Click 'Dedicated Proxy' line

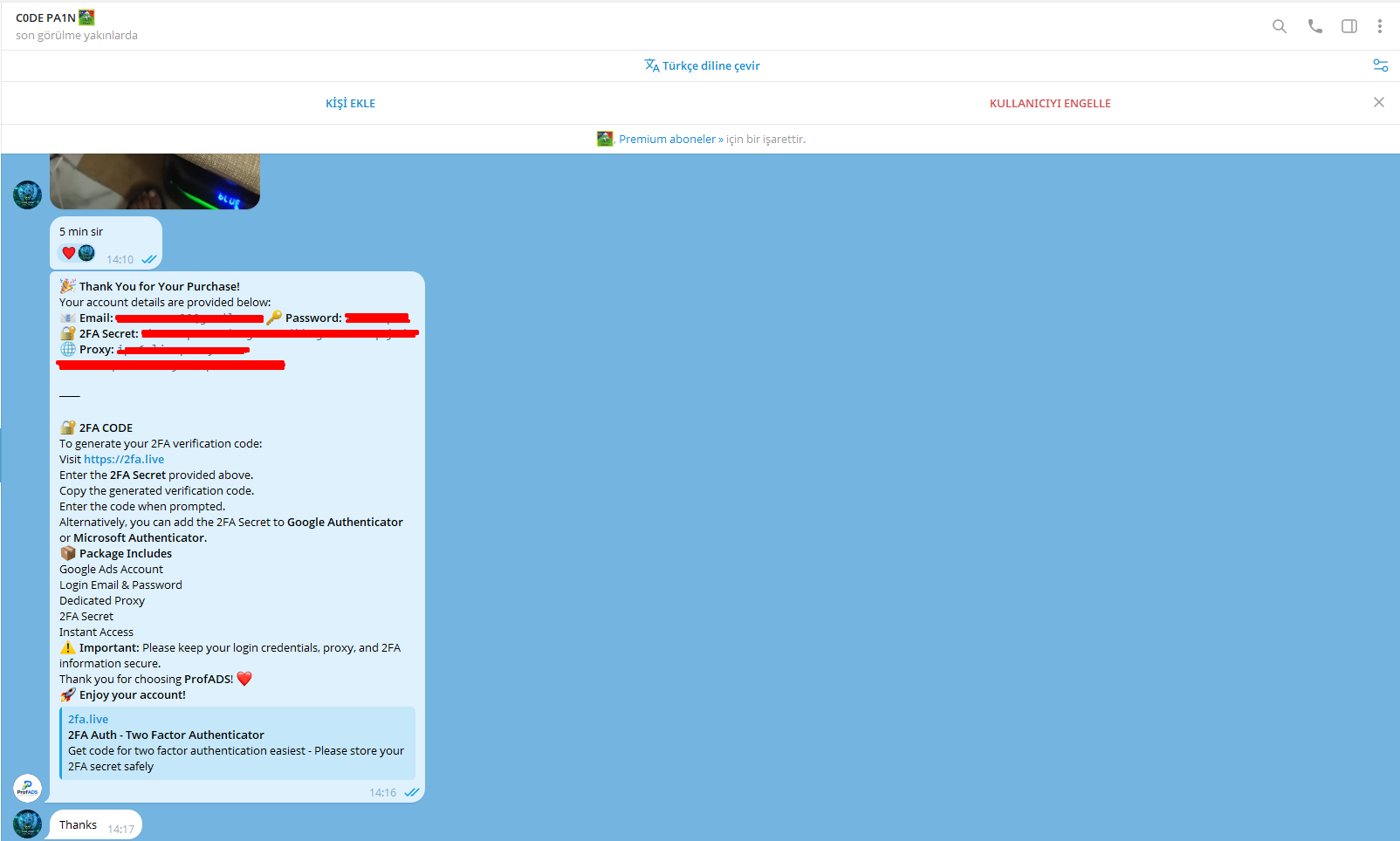(102, 600)
